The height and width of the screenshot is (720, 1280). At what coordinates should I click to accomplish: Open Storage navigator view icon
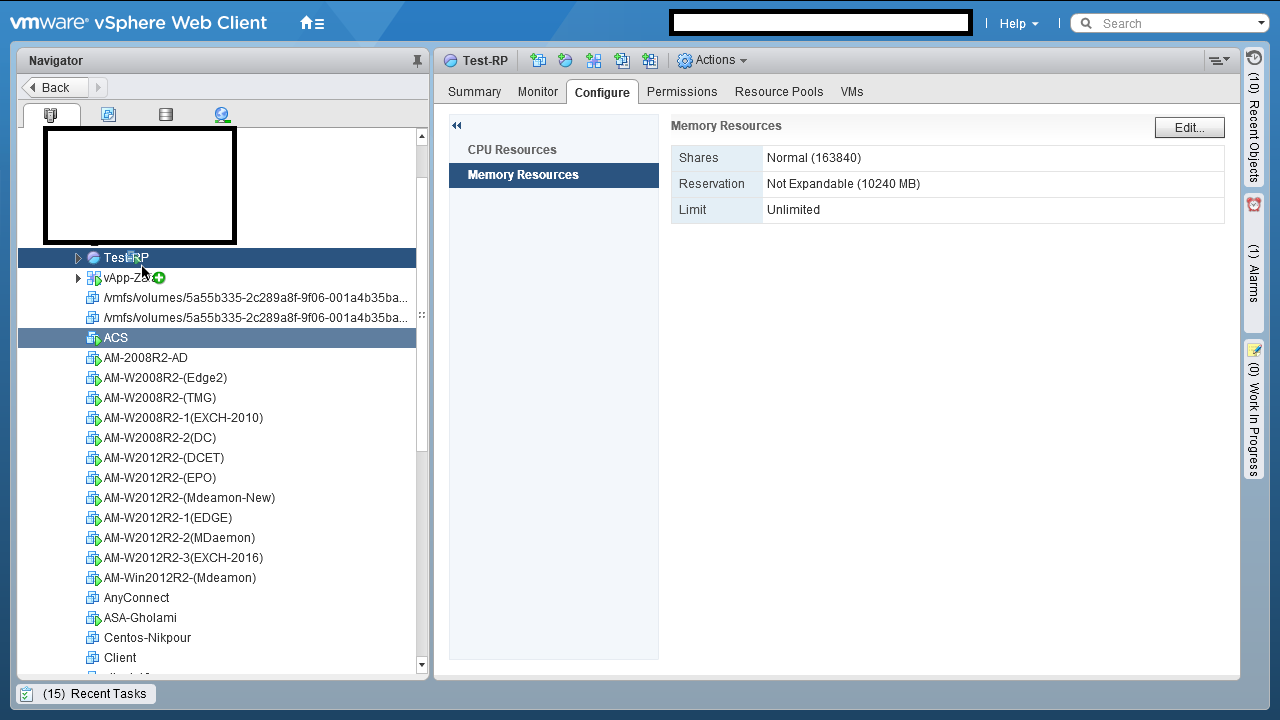coord(166,115)
